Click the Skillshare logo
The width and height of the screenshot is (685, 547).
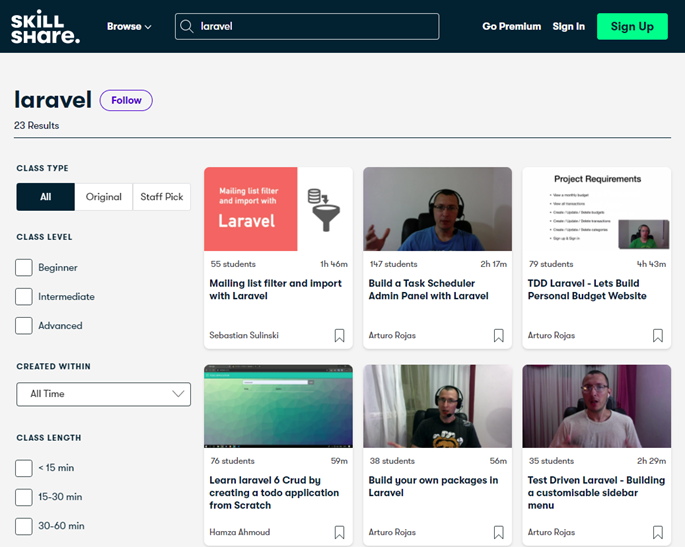45,27
